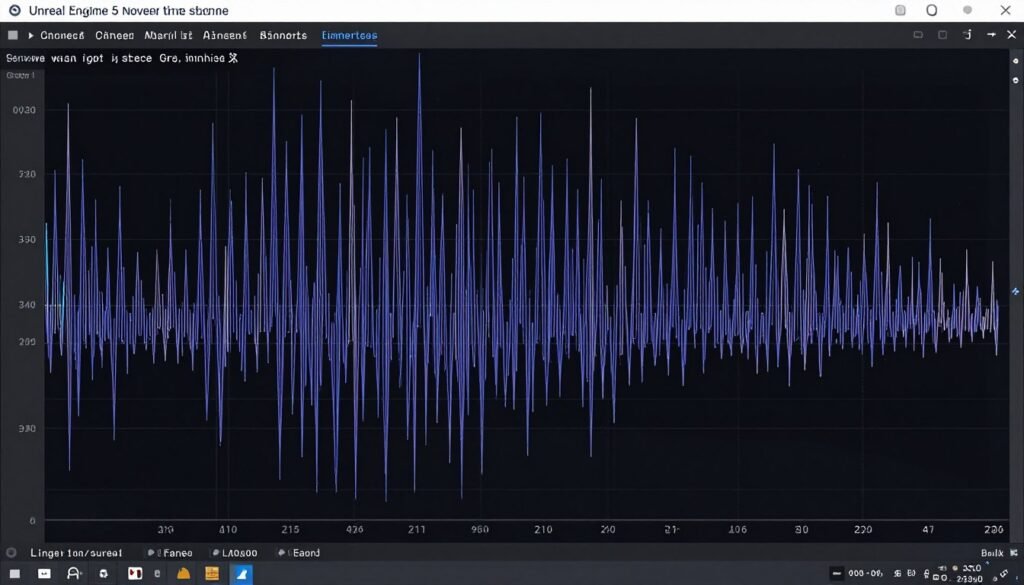The image size is (1024, 585).
Task: Click the Unreal Engine logo in title bar
Action: click(x=15, y=10)
